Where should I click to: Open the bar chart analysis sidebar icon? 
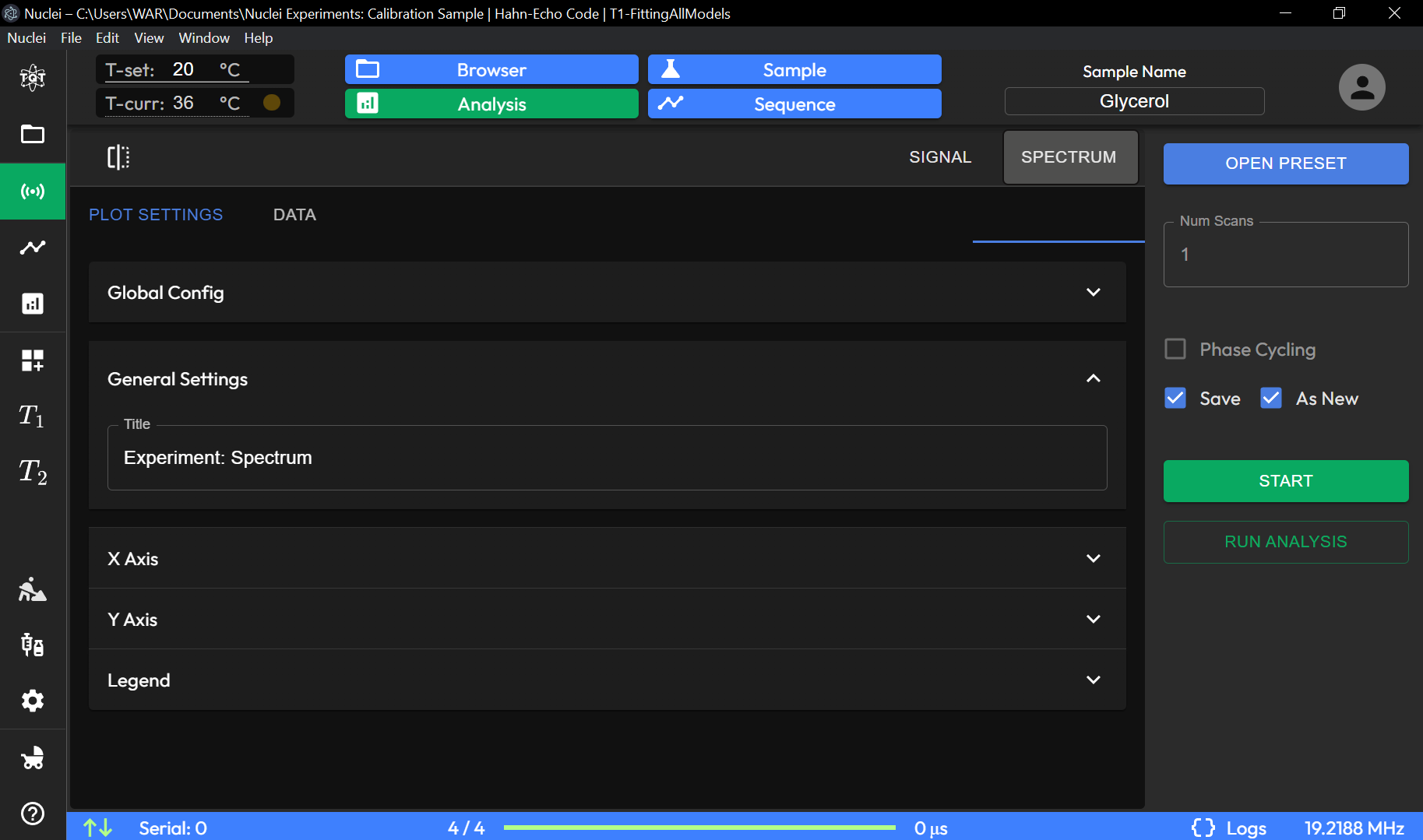point(33,304)
